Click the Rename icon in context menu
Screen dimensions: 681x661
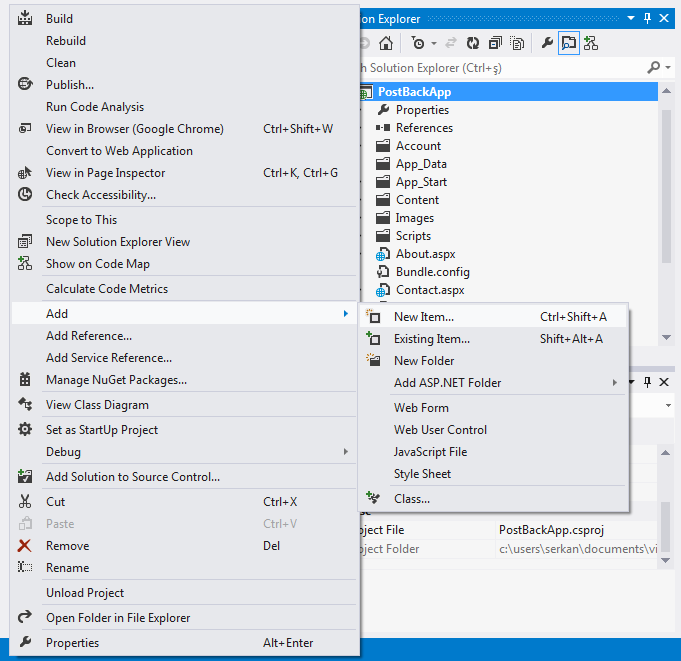tap(25, 567)
